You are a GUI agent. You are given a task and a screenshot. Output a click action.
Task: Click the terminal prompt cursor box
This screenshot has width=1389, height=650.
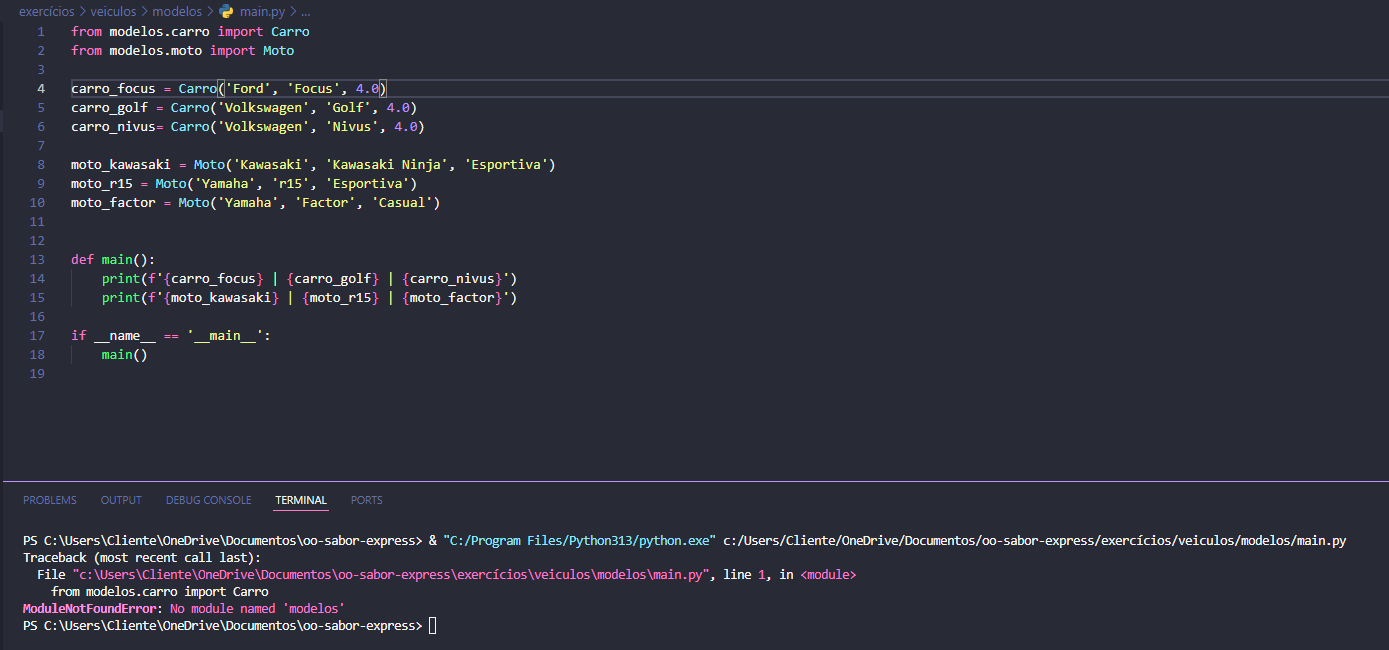[432, 626]
